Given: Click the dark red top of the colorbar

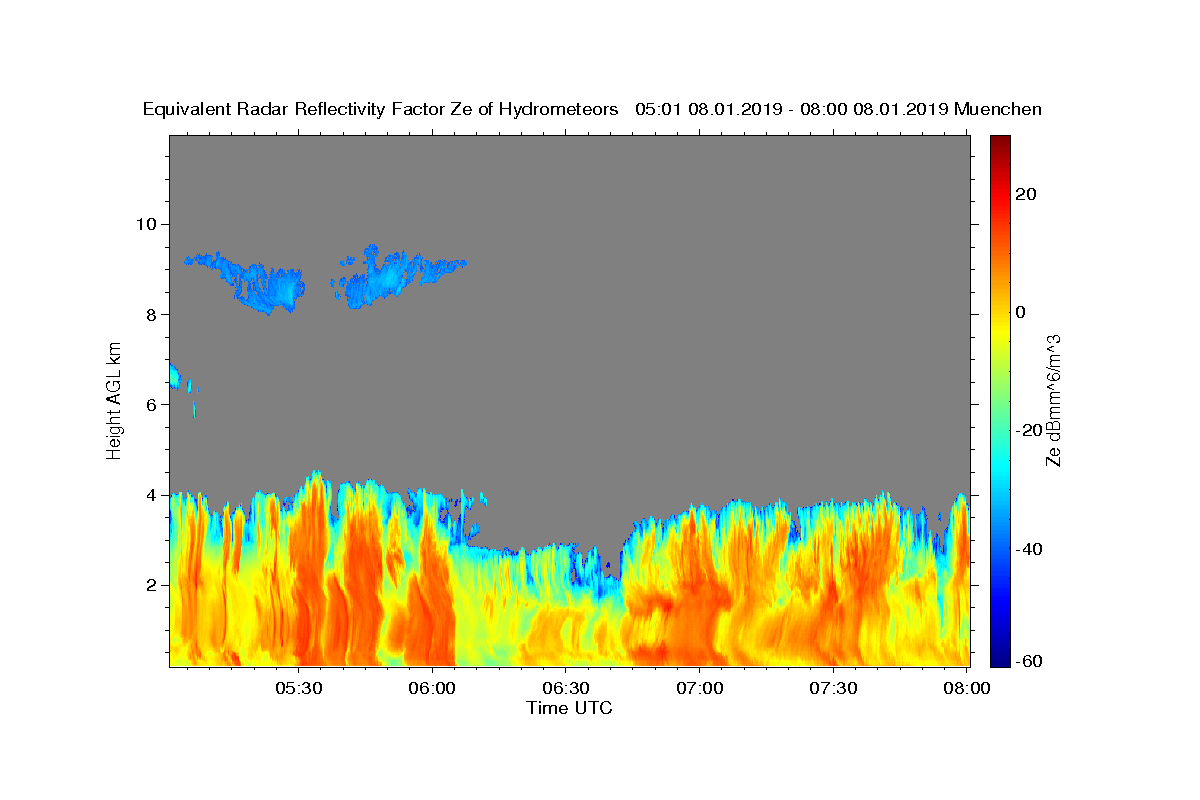Looking at the screenshot, I should (x=1000, y=143).
